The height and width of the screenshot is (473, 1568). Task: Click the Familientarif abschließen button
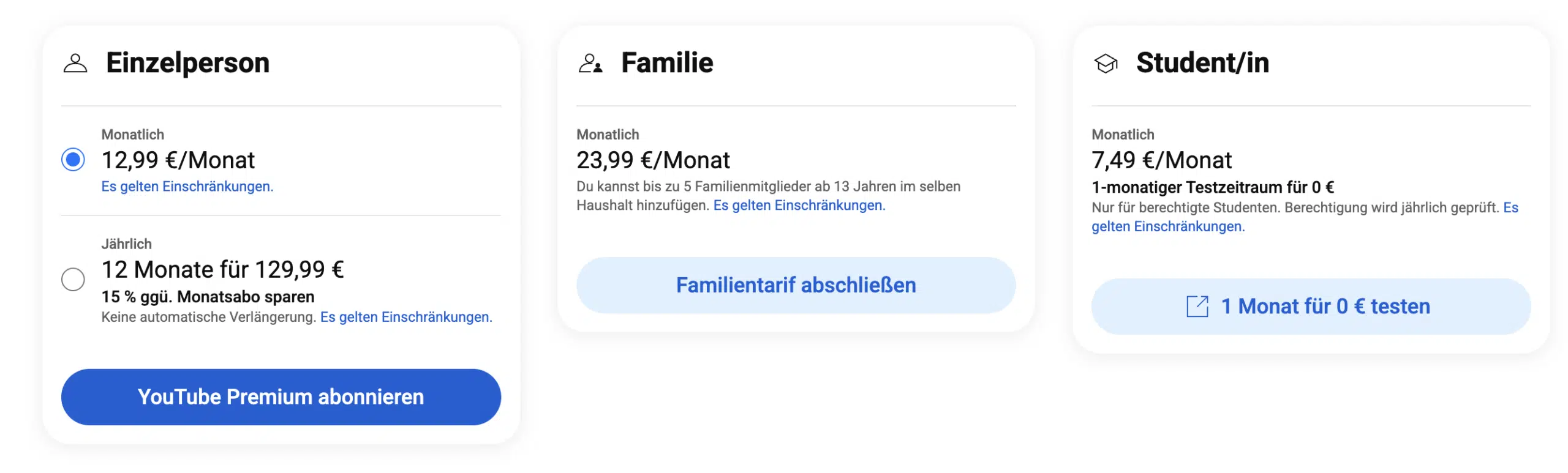tap(796, 285)
